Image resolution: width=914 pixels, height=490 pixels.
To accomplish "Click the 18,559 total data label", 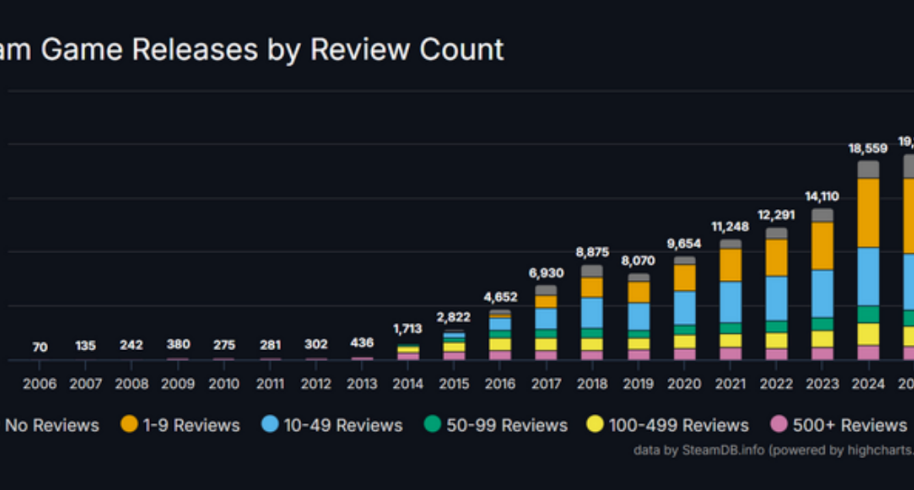I will tap(868, 148).
